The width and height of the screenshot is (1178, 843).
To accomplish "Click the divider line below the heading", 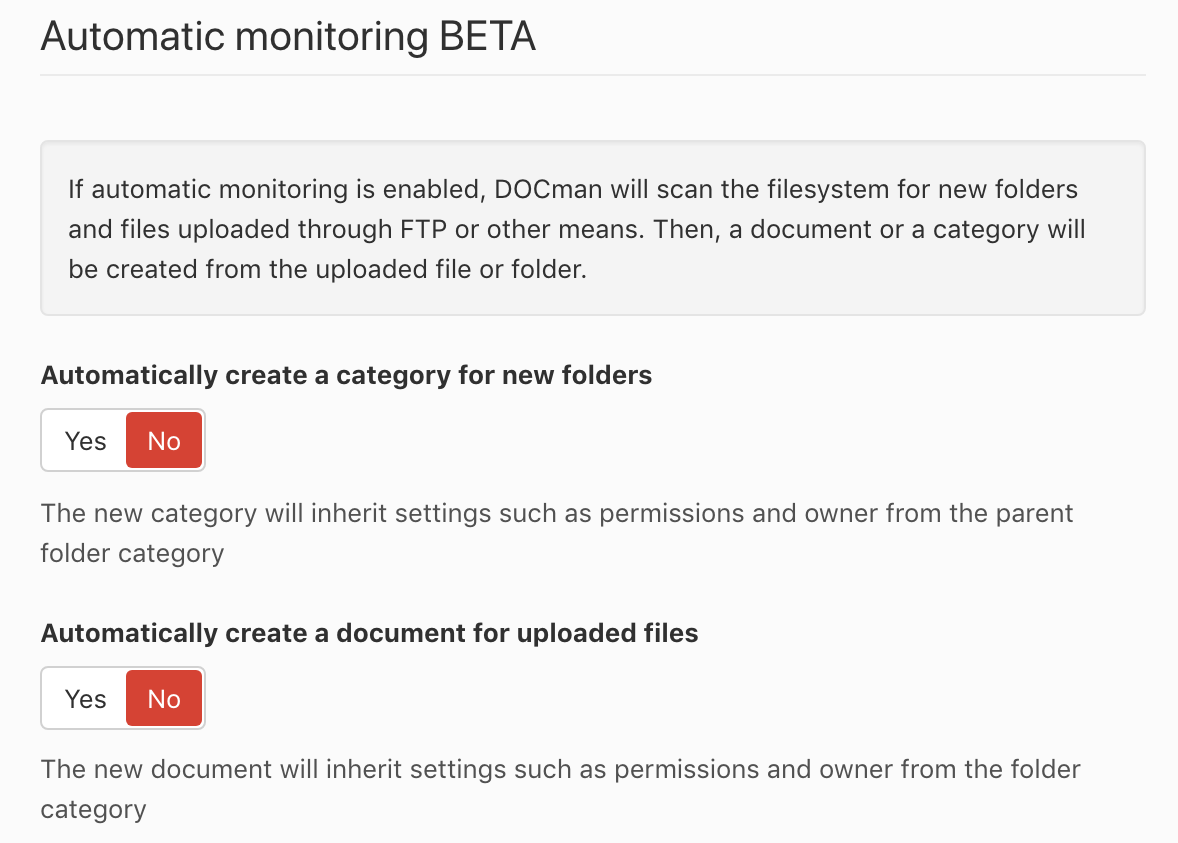I will point(593,75).
